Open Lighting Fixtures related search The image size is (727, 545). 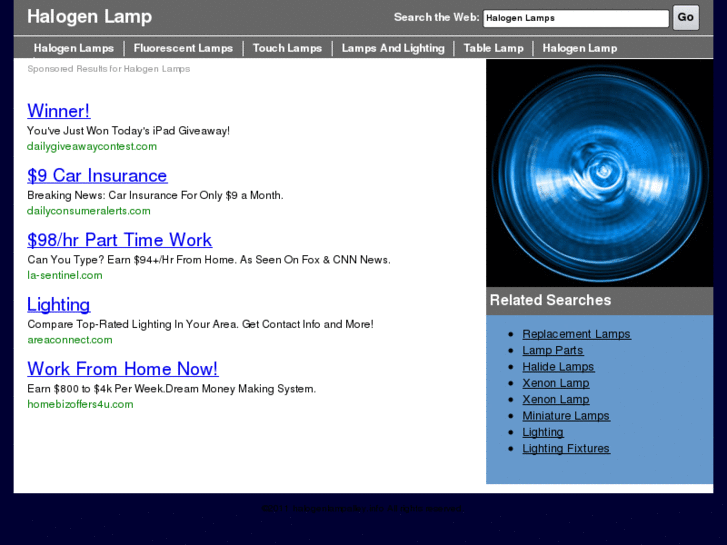tap(566, 449)
